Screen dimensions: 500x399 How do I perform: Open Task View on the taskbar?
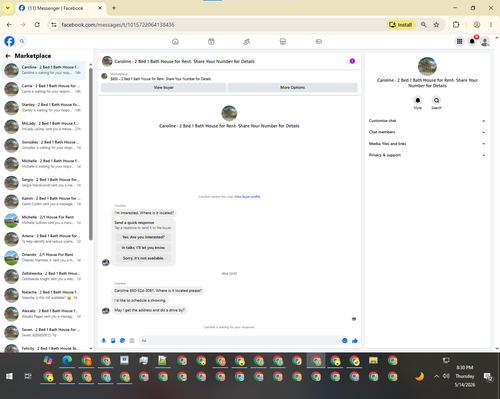(x=28, y=376)
